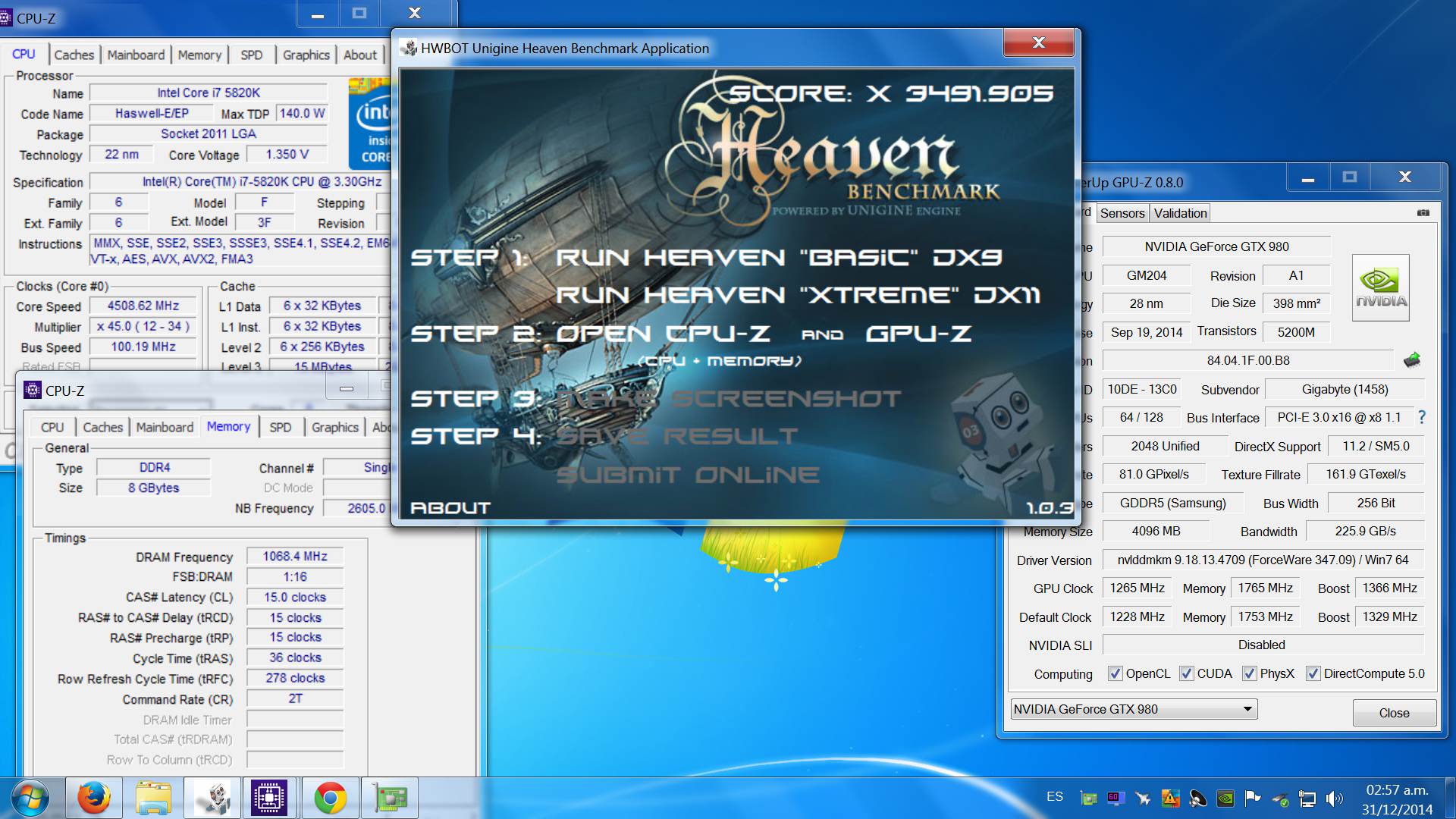The height and width of the screenshot is (819, 1456).
Task: Click the Bandwidth 225.9 GB/s value
Action: (x=1365, y=531)
